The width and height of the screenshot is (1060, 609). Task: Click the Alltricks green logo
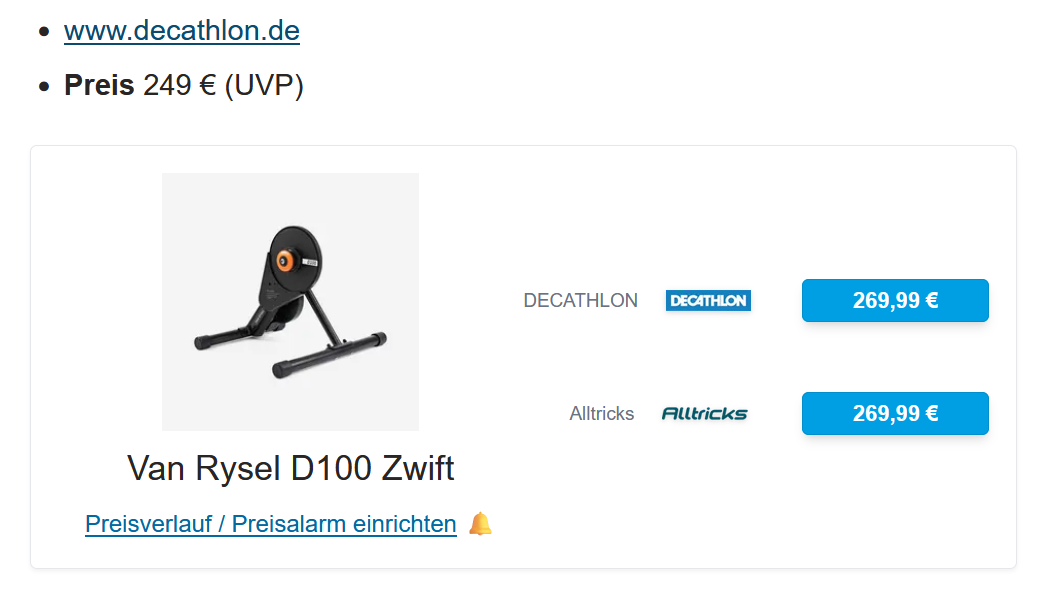704,413
